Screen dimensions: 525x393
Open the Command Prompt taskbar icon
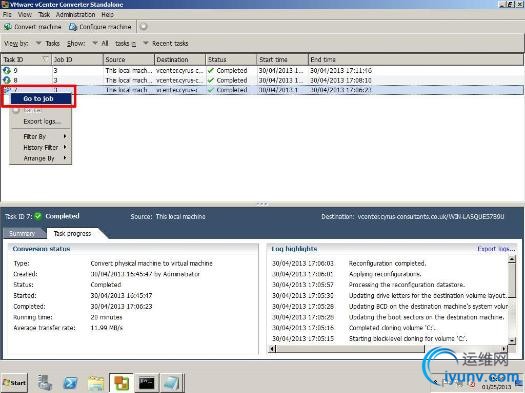tap(146, 383)
